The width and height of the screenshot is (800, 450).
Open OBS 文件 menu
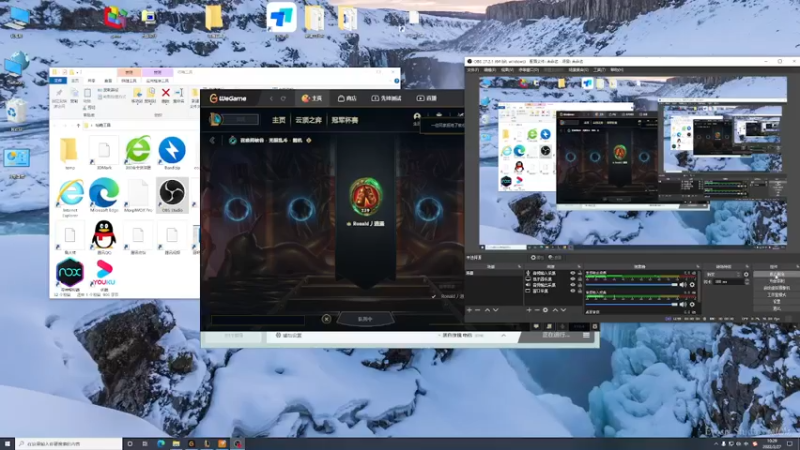[x=473, y=70]
